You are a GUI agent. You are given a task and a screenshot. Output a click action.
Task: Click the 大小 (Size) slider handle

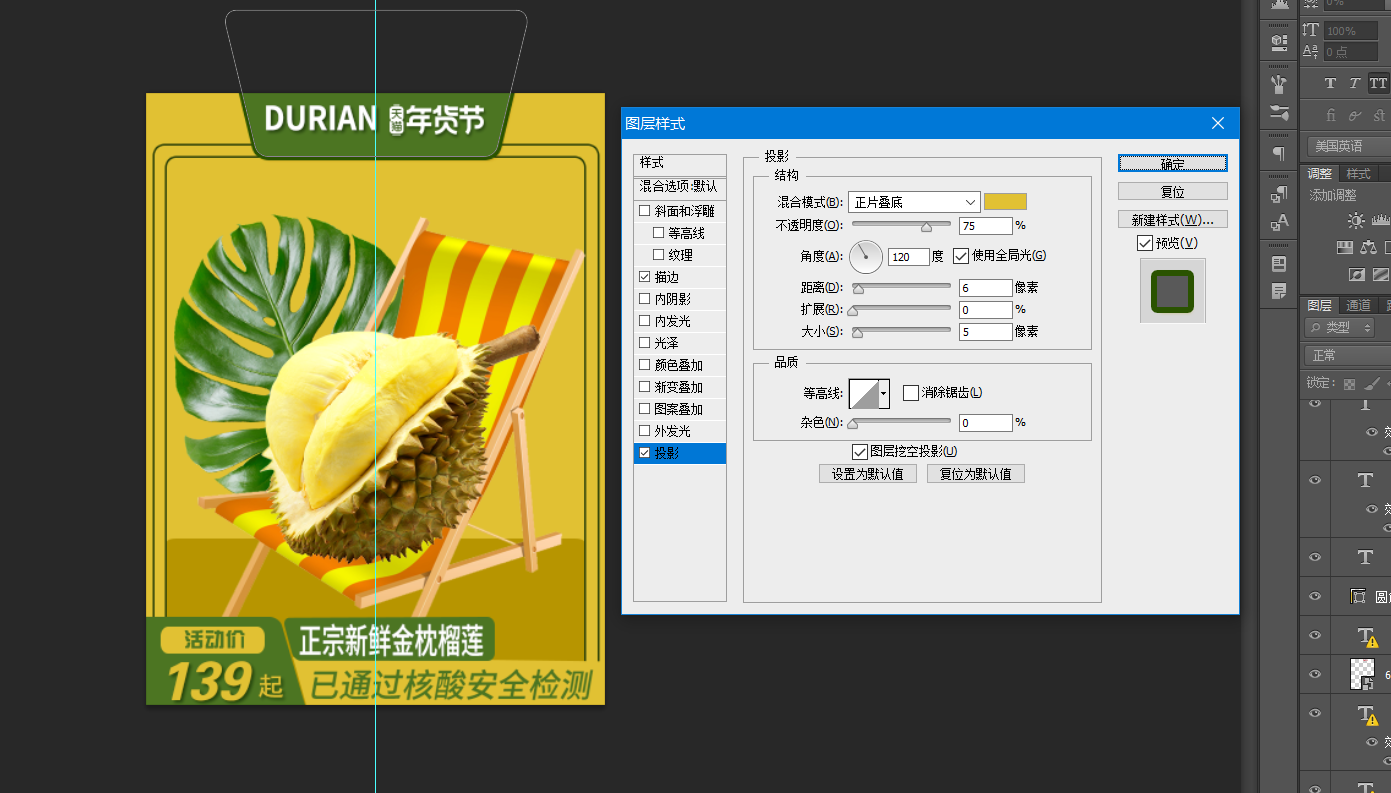(857, 333)
